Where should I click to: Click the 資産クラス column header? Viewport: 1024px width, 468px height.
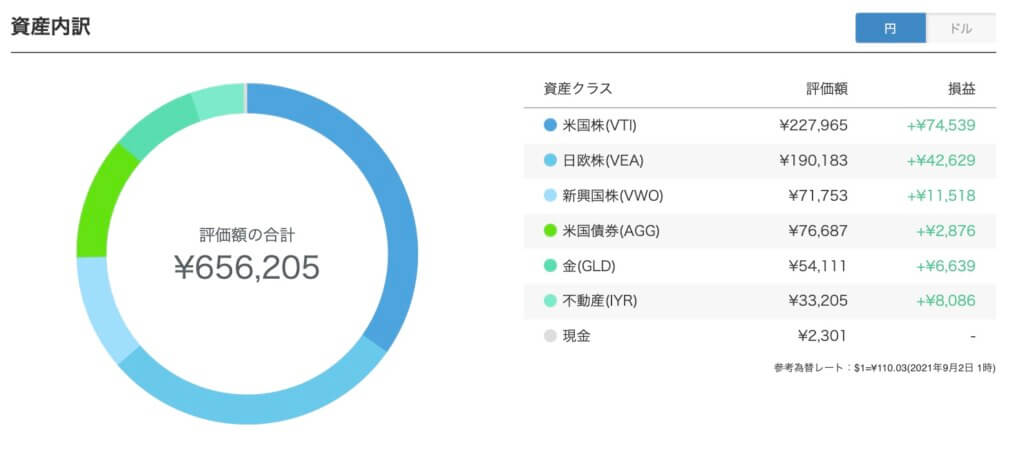(x=578, y=89)
